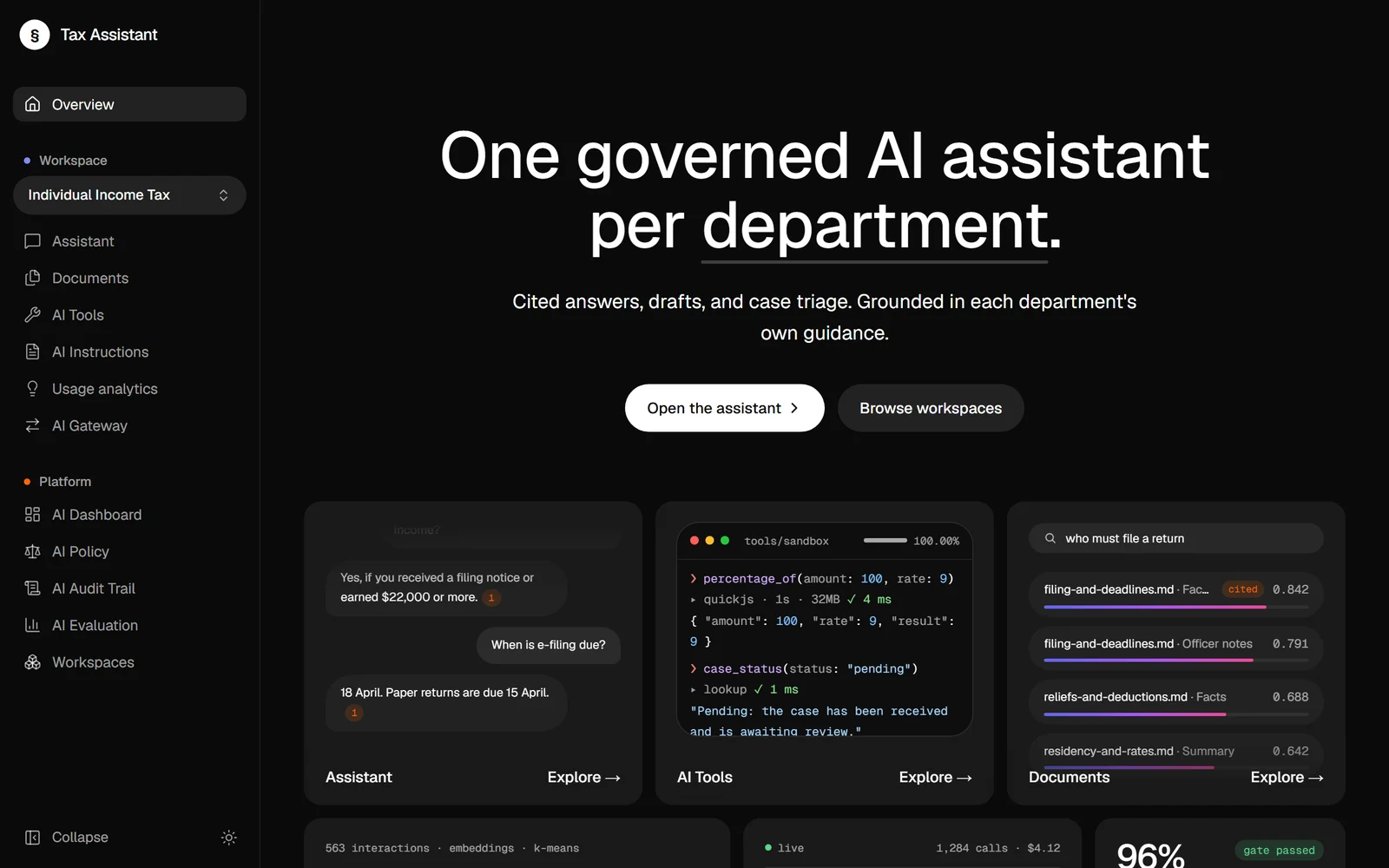Click the 'cited' tag on filing-and-deadlines.md
Screen dimensions: 1389x868
tap(1243, 589)
